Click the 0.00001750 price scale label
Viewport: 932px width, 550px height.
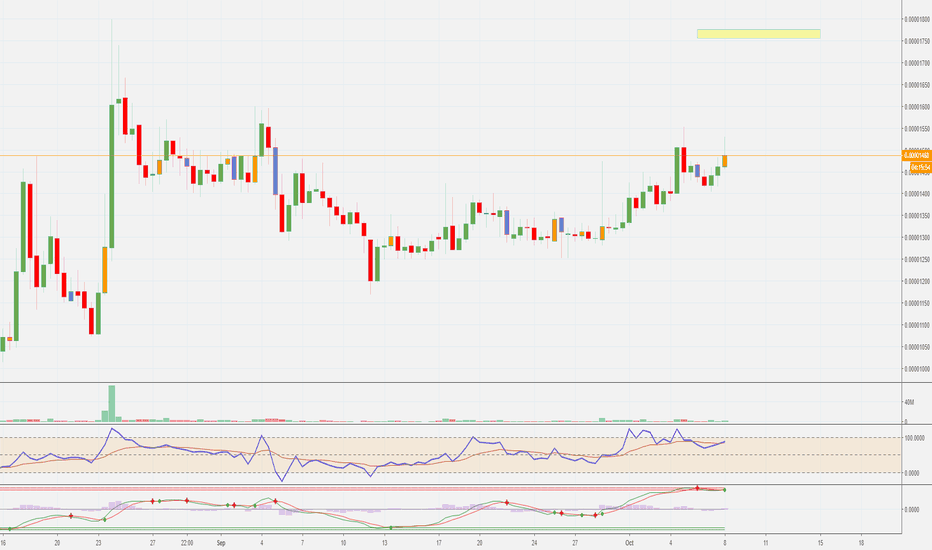[x=917, y=42]
